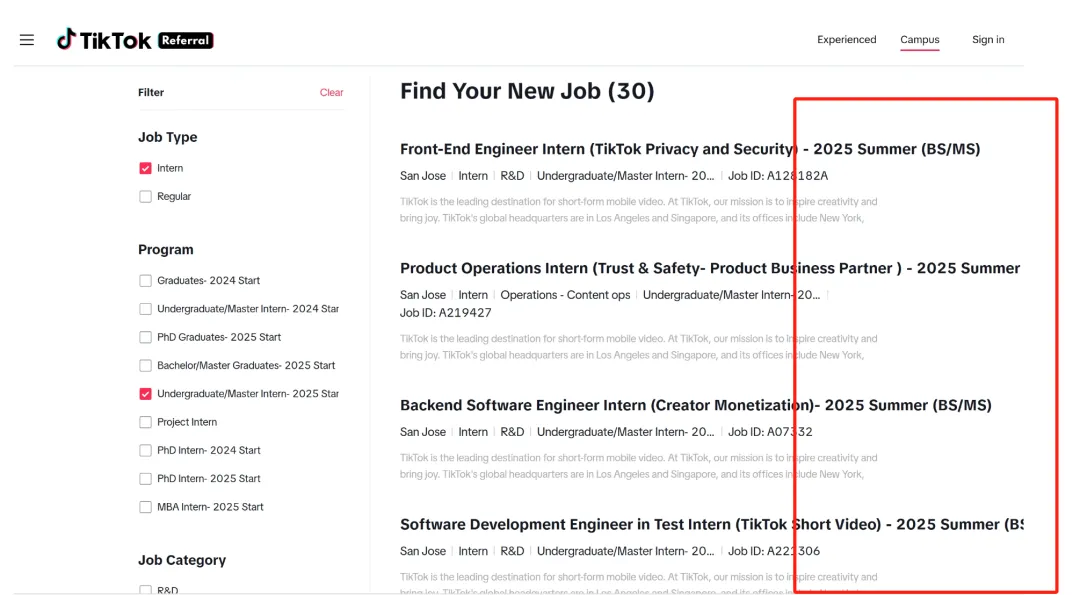Click 'Operations - Content ops' tag
1080x595 pixels.
[565, 295]
